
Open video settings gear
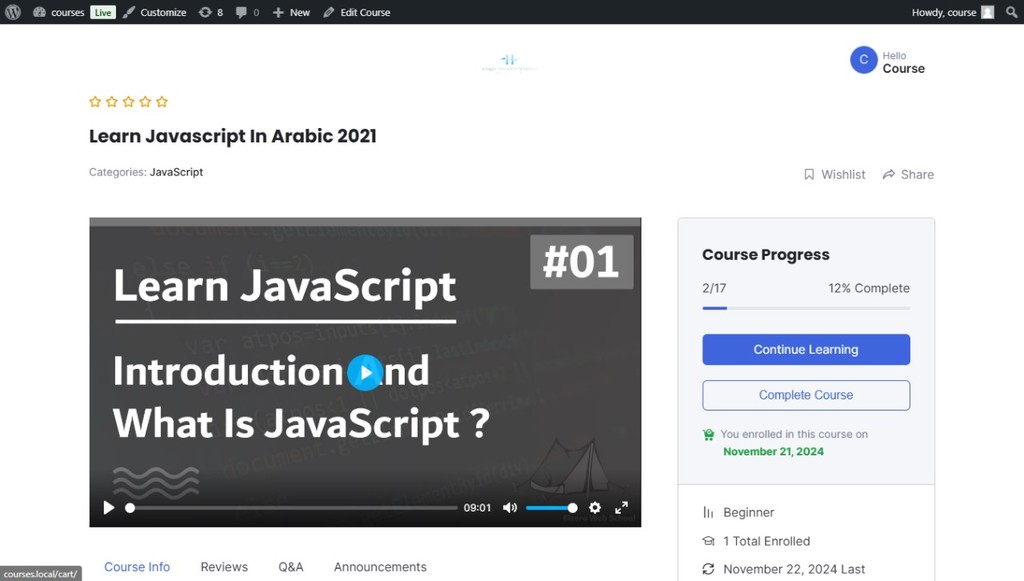click(x=595, y=507)
